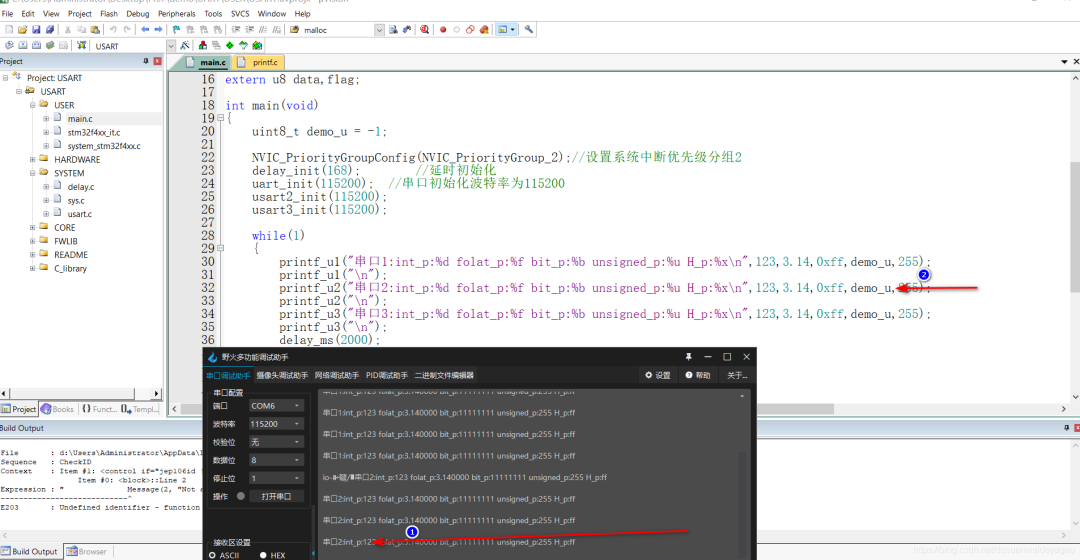Navigate backward with the blue left arrow

point(145,30)
